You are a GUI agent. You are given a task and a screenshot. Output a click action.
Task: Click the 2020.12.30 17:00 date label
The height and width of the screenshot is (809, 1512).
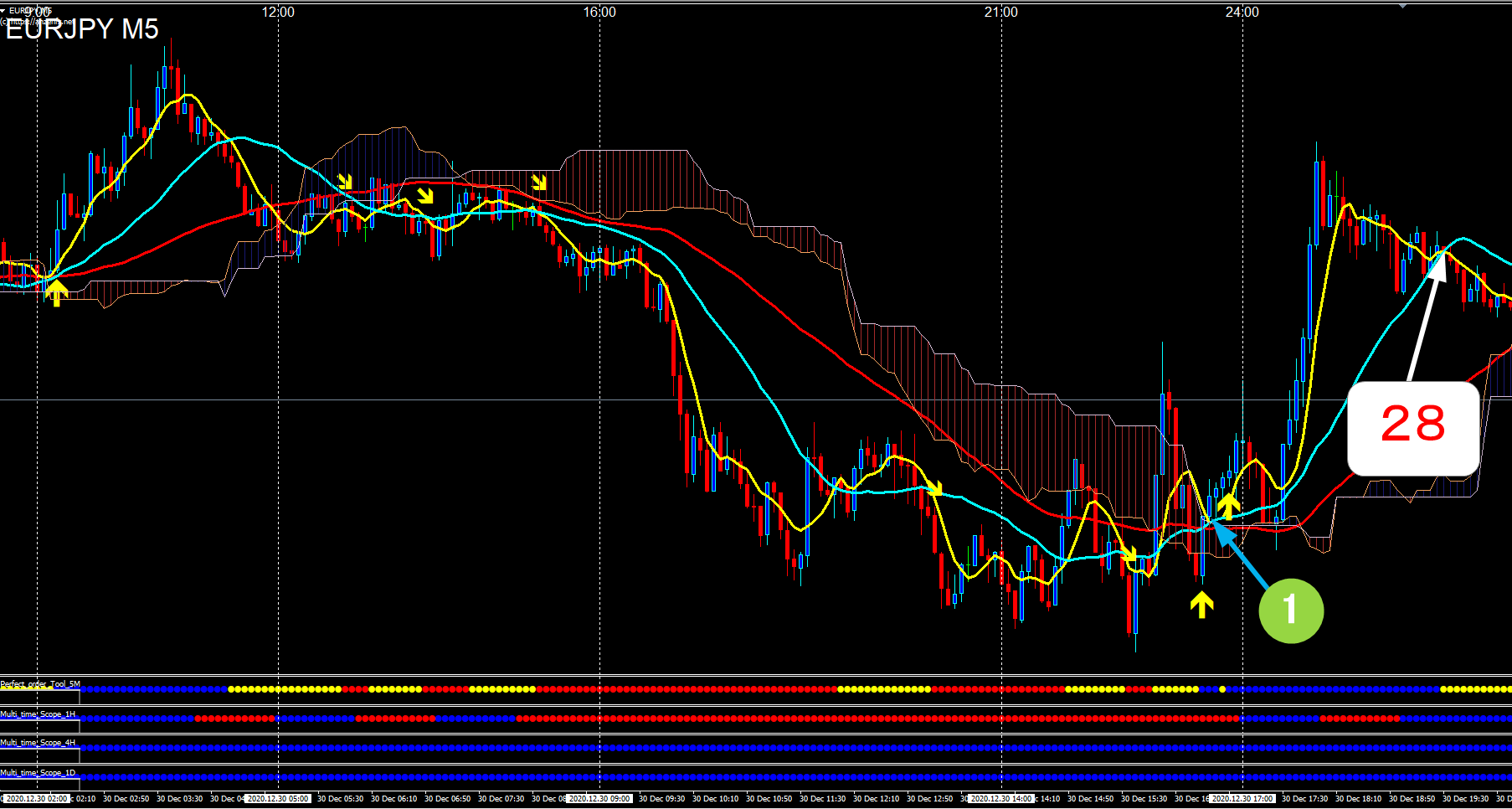[x=1242, y=799]
